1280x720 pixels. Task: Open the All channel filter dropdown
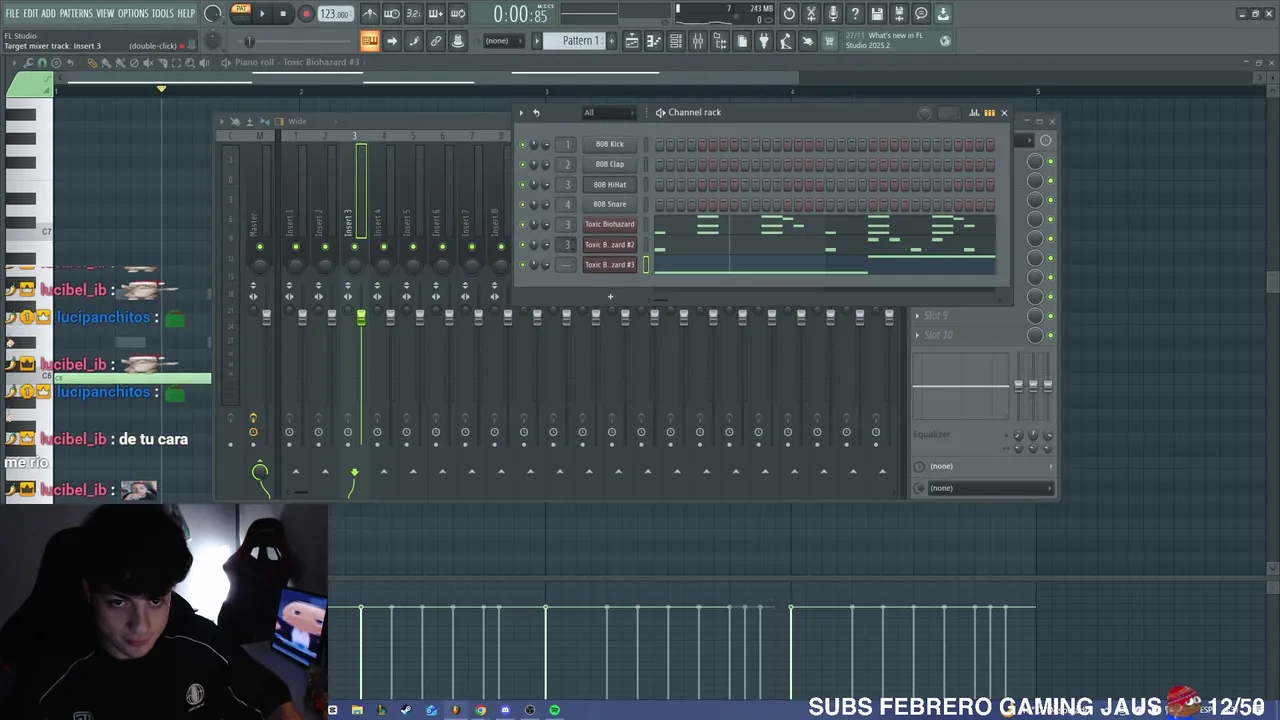click(x=608, y=113)
